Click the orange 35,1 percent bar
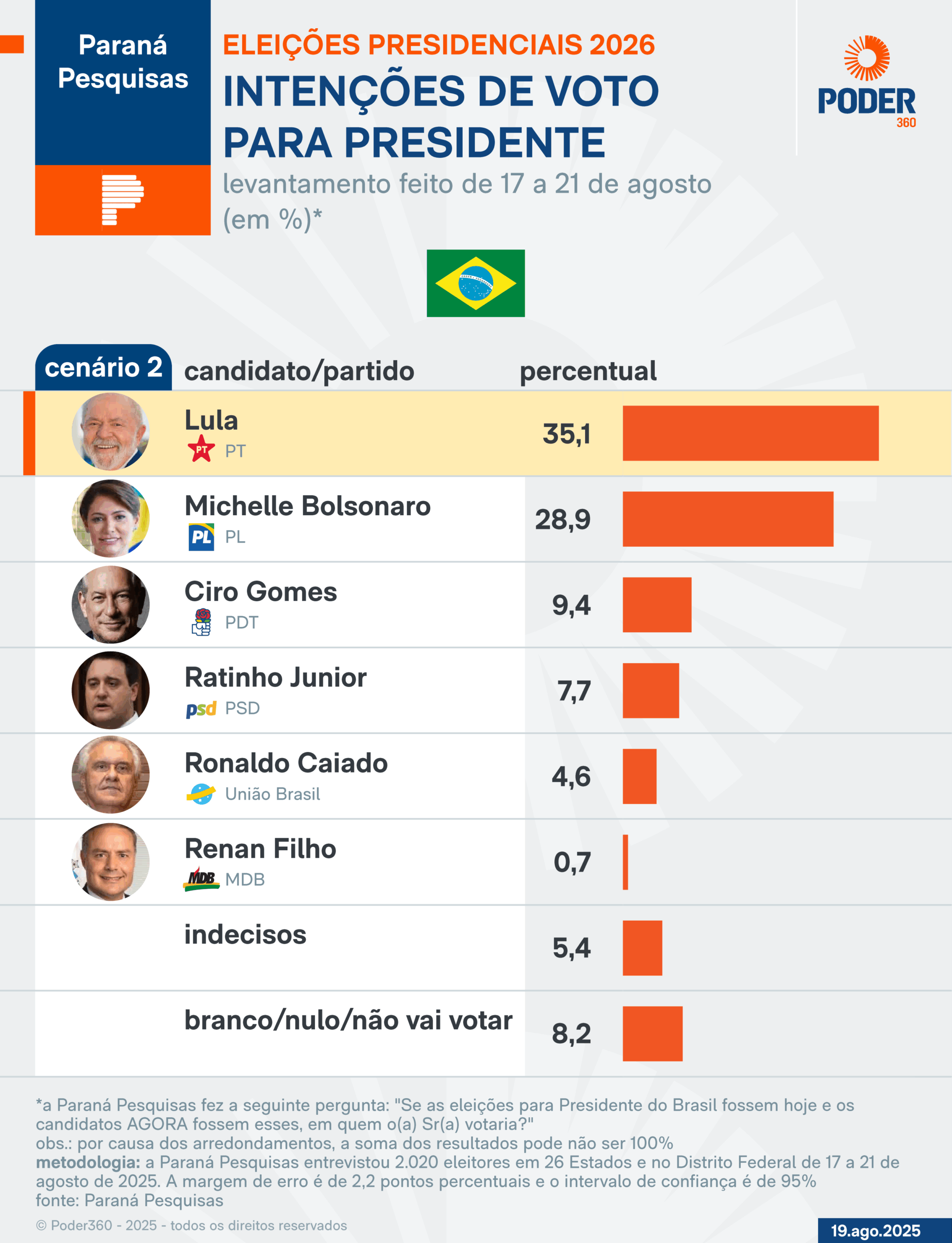The width and height of the screenshot is (952, 1243). [x=750, y=433]
